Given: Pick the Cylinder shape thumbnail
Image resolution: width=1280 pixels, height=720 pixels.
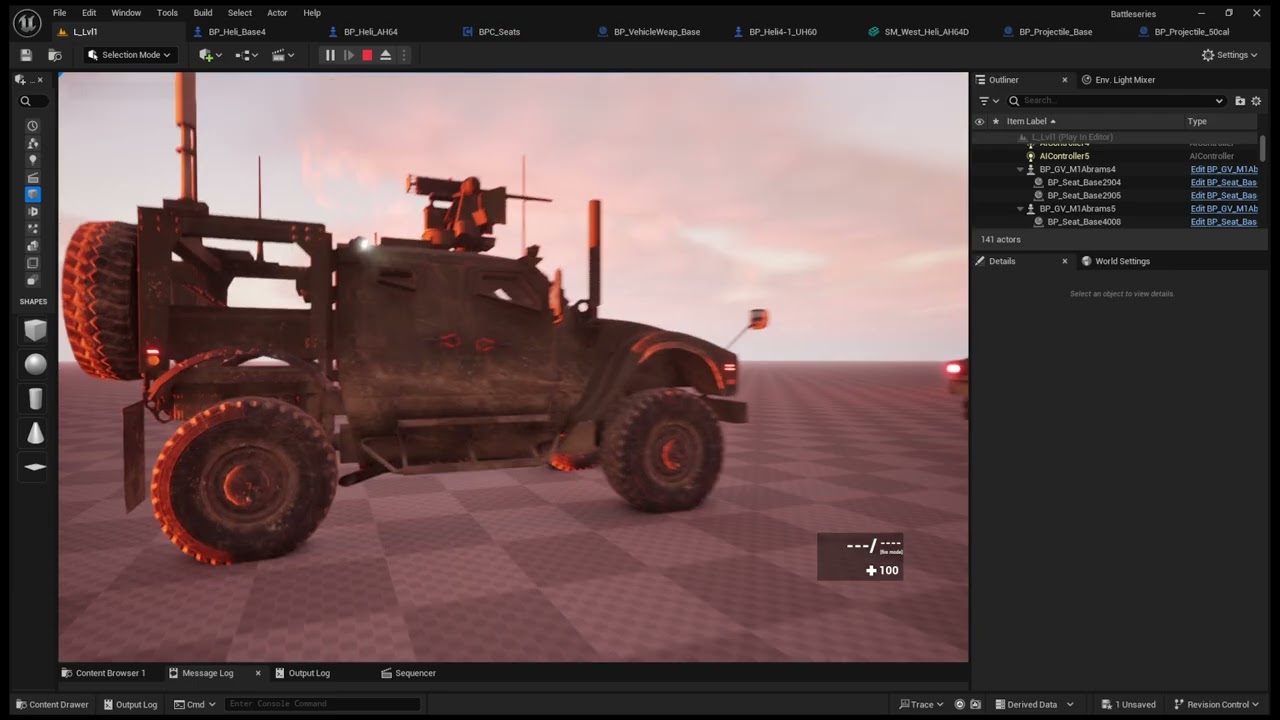Looking at the screenshot, I should coord(35,399).
